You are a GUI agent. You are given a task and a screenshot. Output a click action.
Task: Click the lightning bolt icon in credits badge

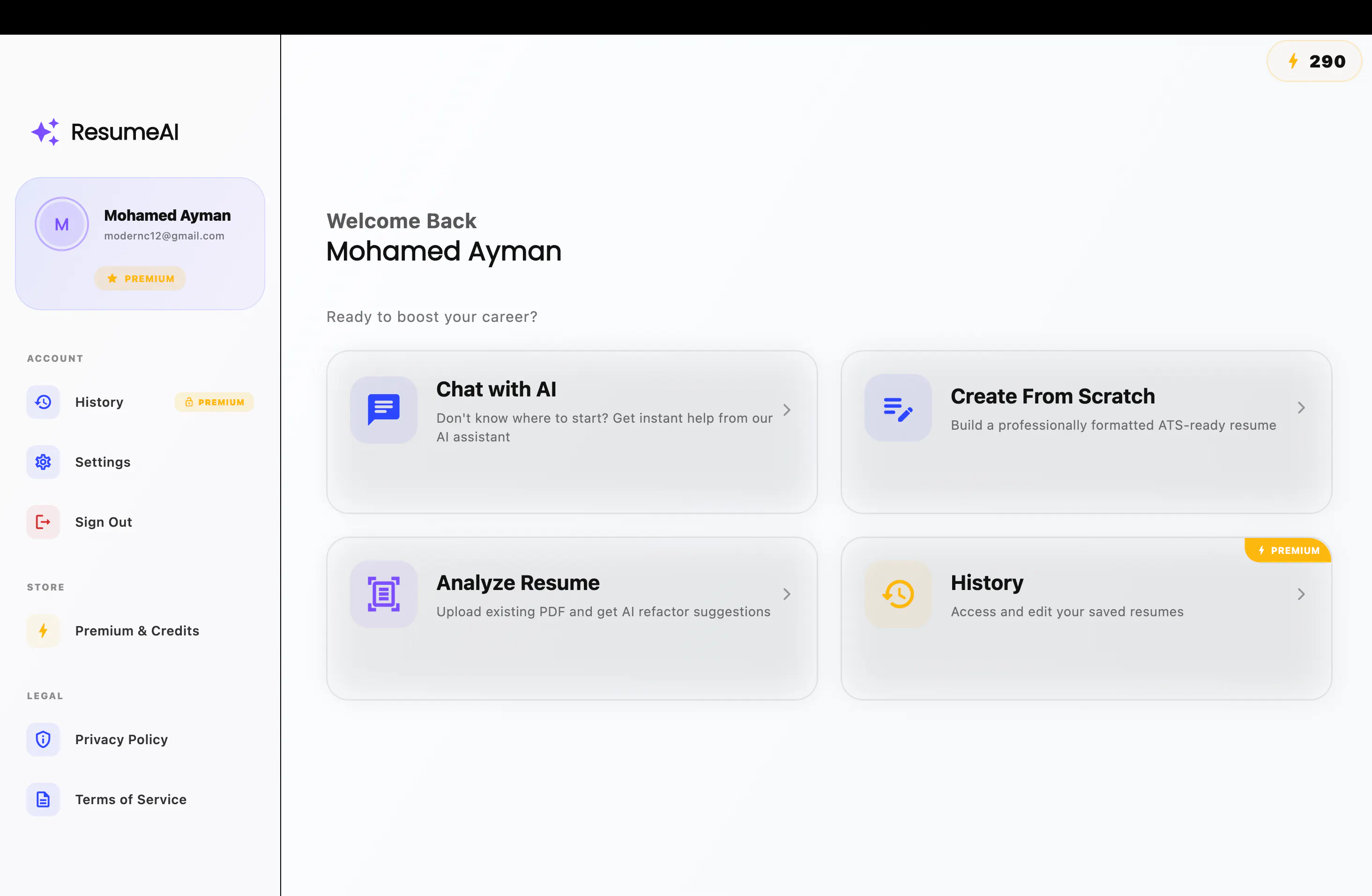click(1293, 61)
